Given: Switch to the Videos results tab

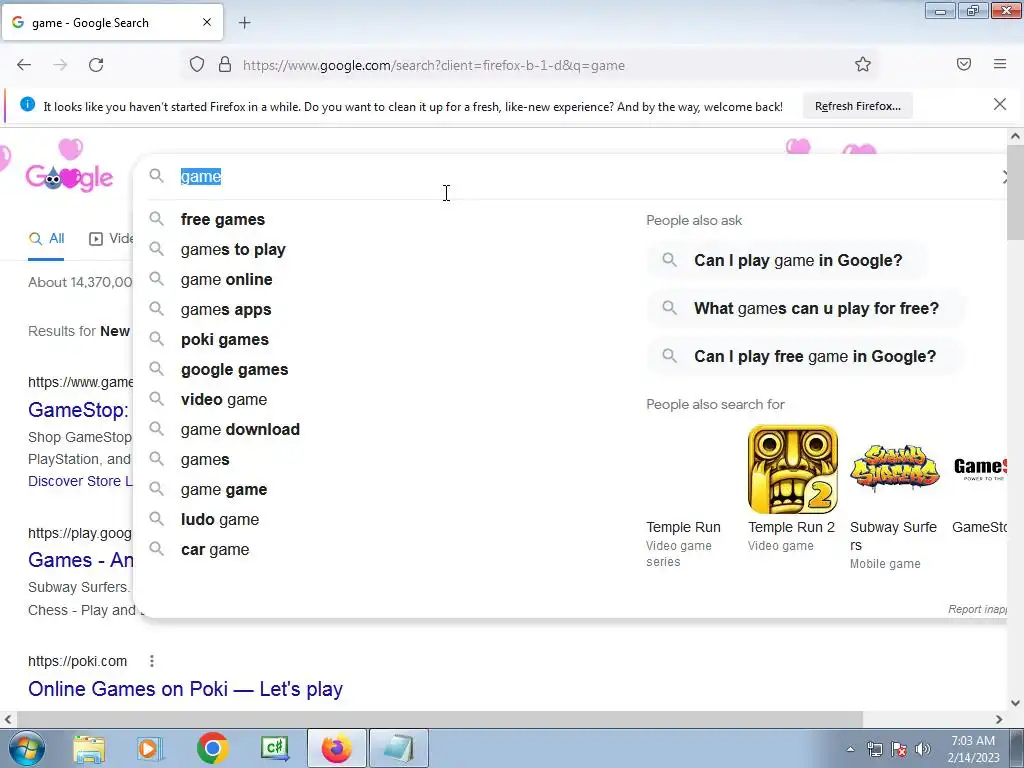Looking at the screenshot, I should coord(111,239).
